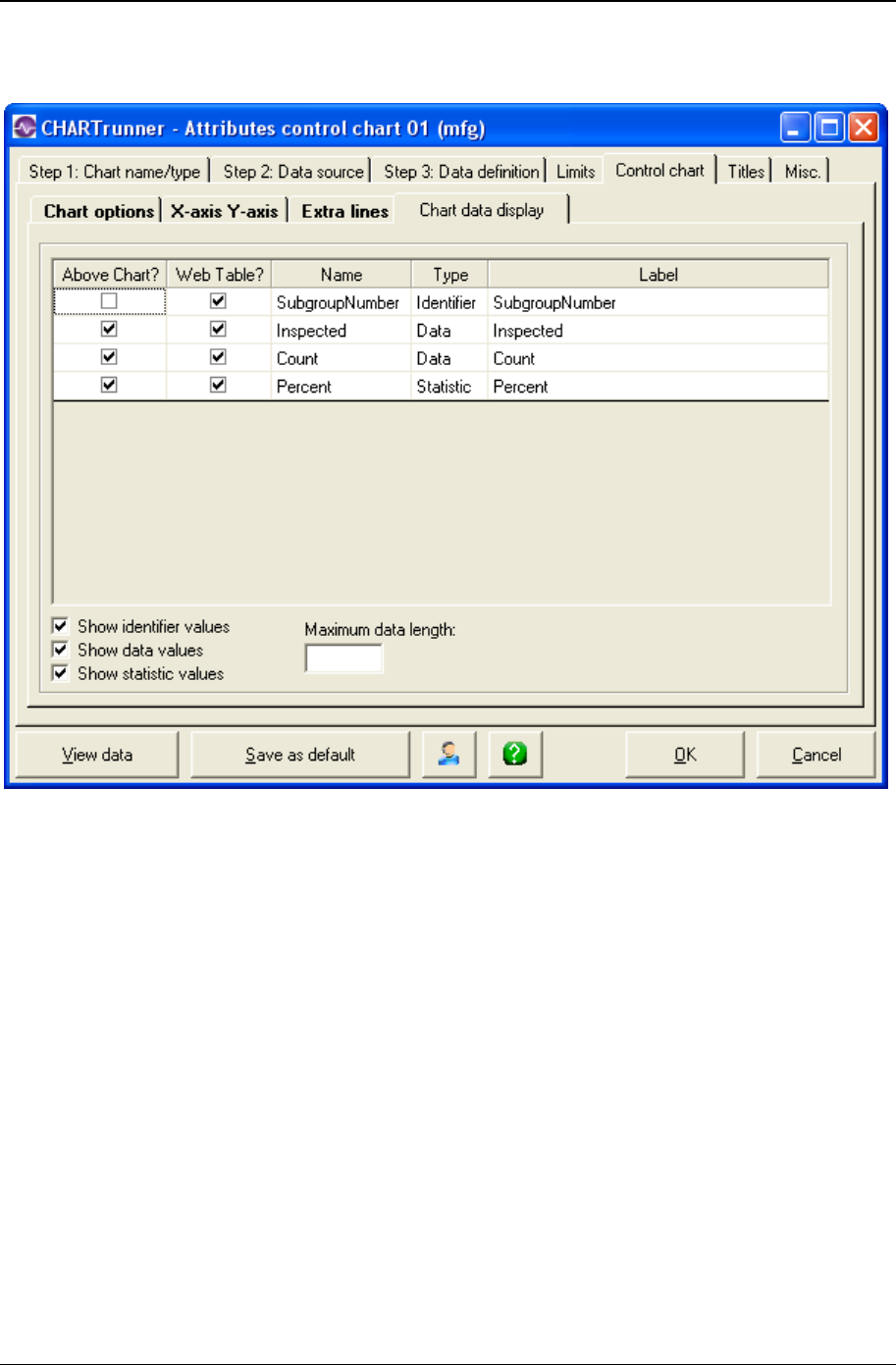Screen dimensions: 896x1365
Task: Uncheck Above Chart for Inspected row
Action: click(109, 330)
